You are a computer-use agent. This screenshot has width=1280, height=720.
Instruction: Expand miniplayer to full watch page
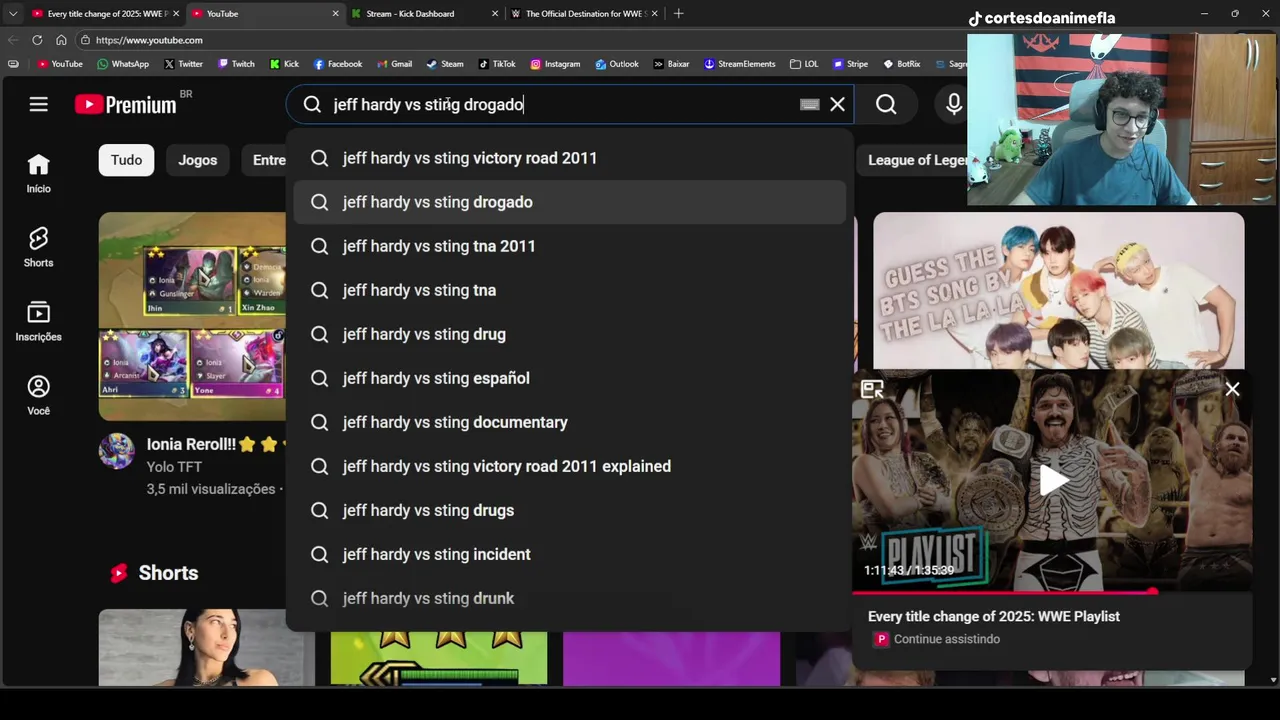[872, 390]
